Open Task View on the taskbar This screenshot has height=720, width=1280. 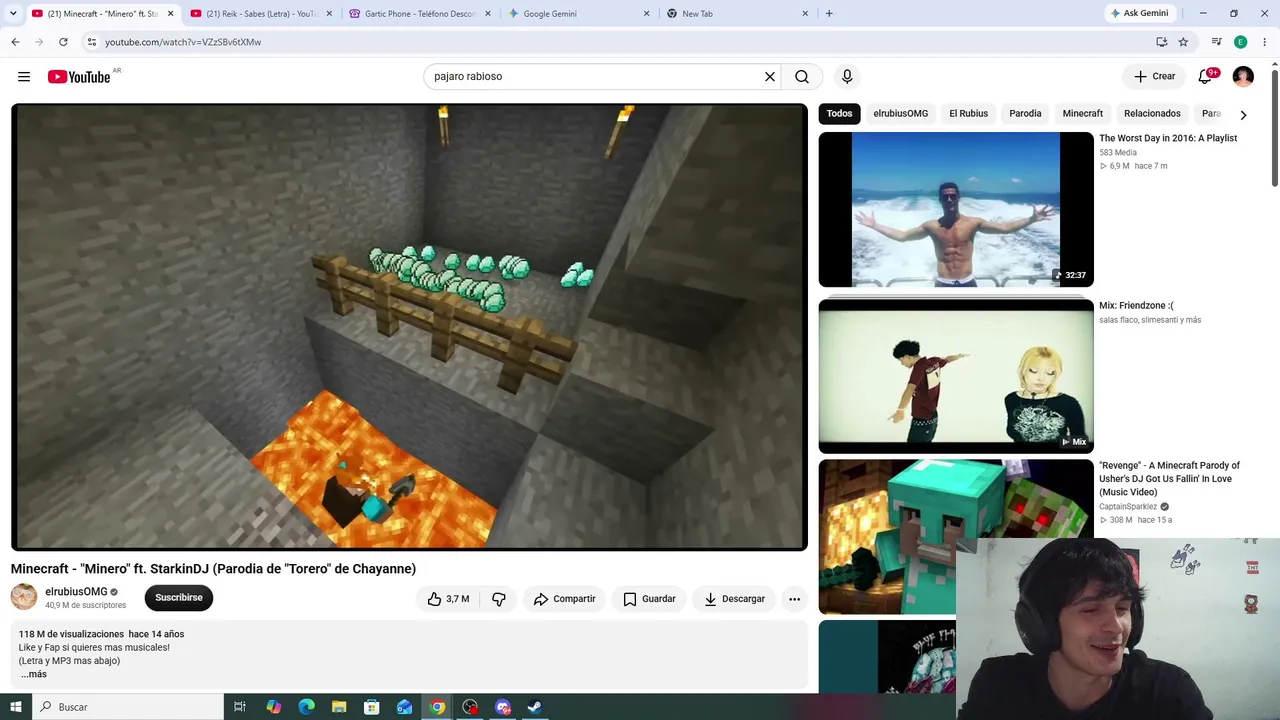tap(240, 707)
